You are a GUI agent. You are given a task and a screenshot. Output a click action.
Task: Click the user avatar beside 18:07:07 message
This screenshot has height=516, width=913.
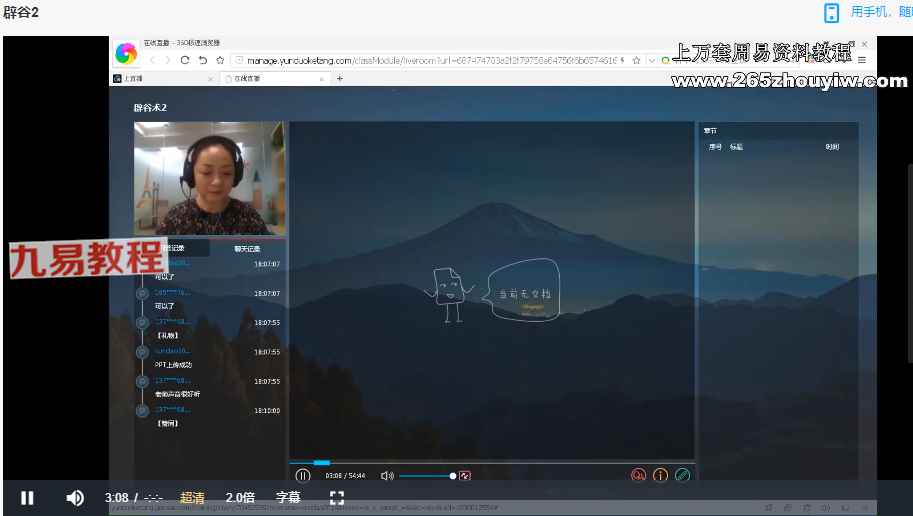(x=142, y=294)
